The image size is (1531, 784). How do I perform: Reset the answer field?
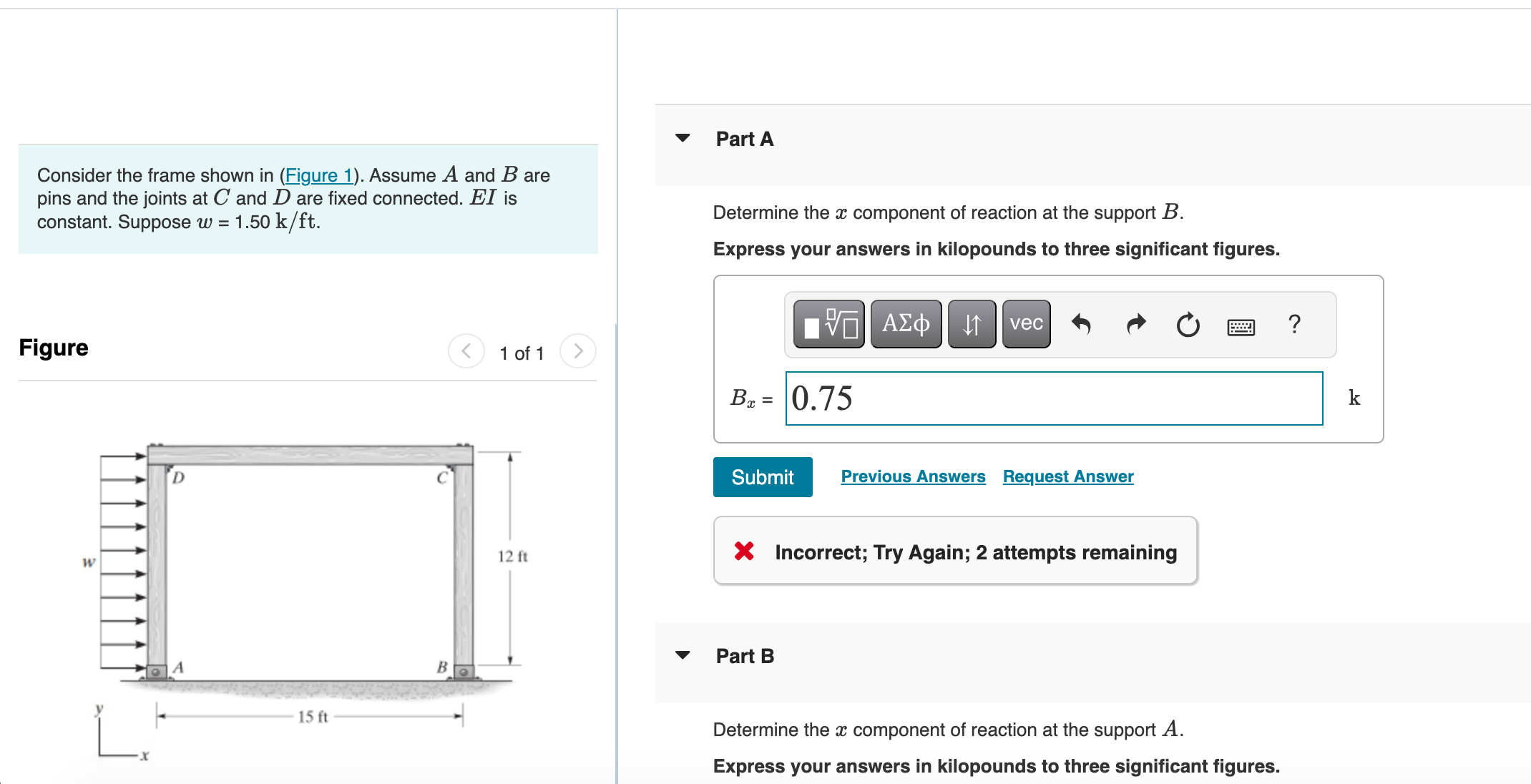(1187, 325)
